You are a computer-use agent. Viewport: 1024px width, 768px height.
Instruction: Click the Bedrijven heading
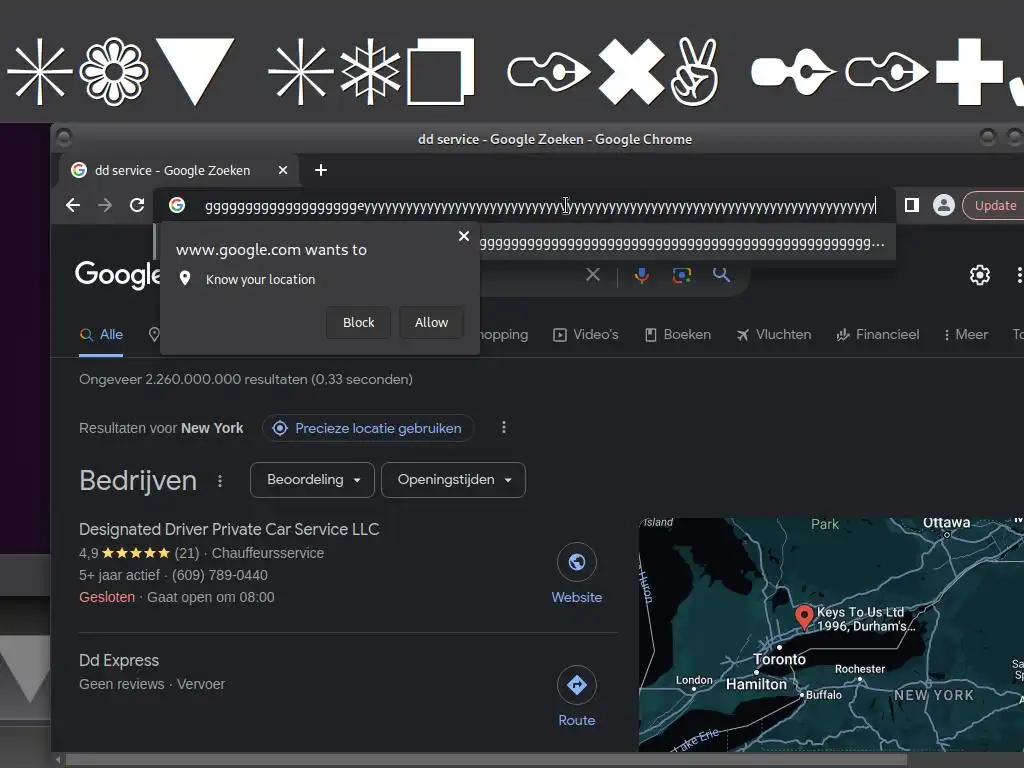click(138, 481)
